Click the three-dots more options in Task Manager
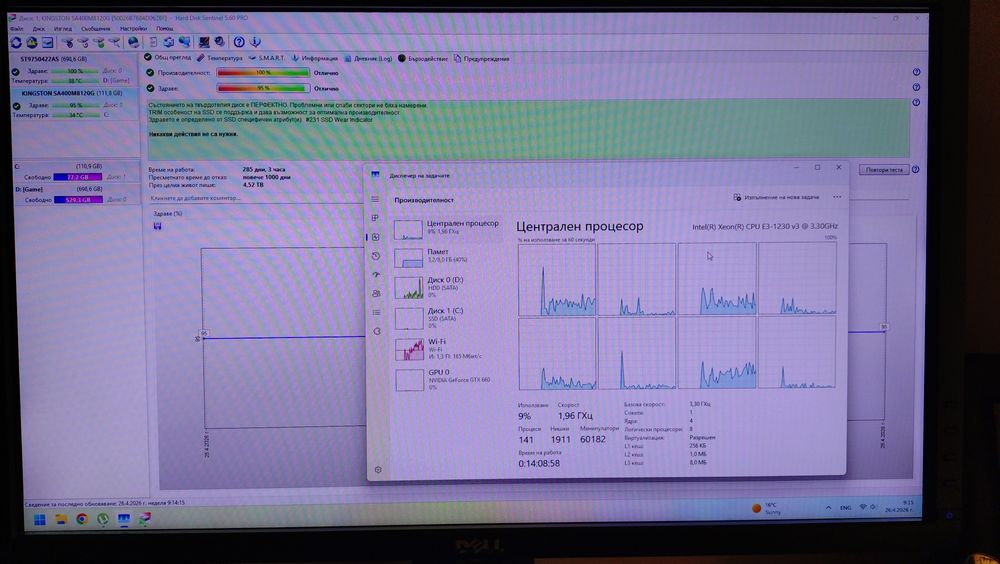 (x=837, y=197)
